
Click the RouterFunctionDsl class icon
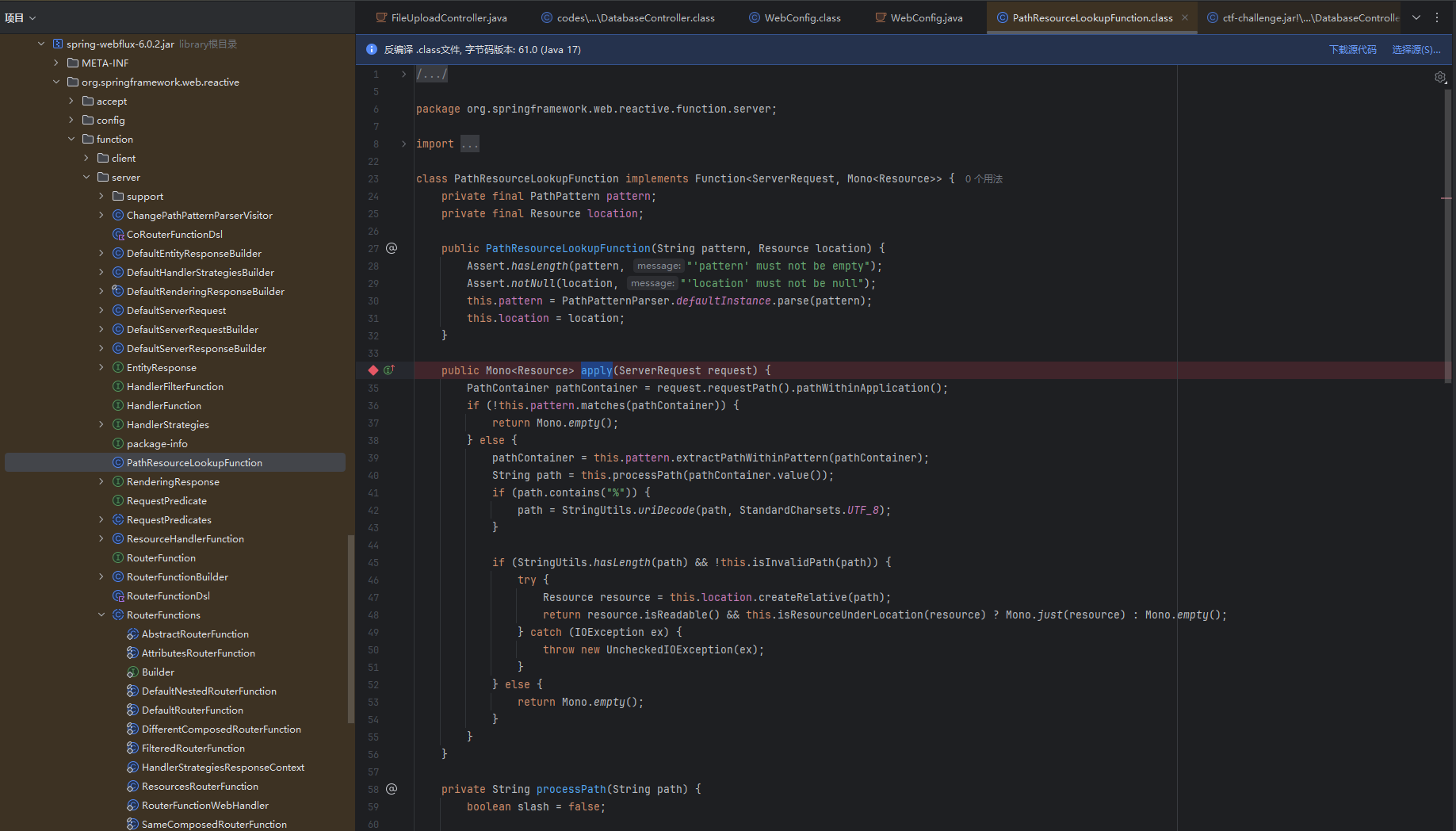coord(118,595)
